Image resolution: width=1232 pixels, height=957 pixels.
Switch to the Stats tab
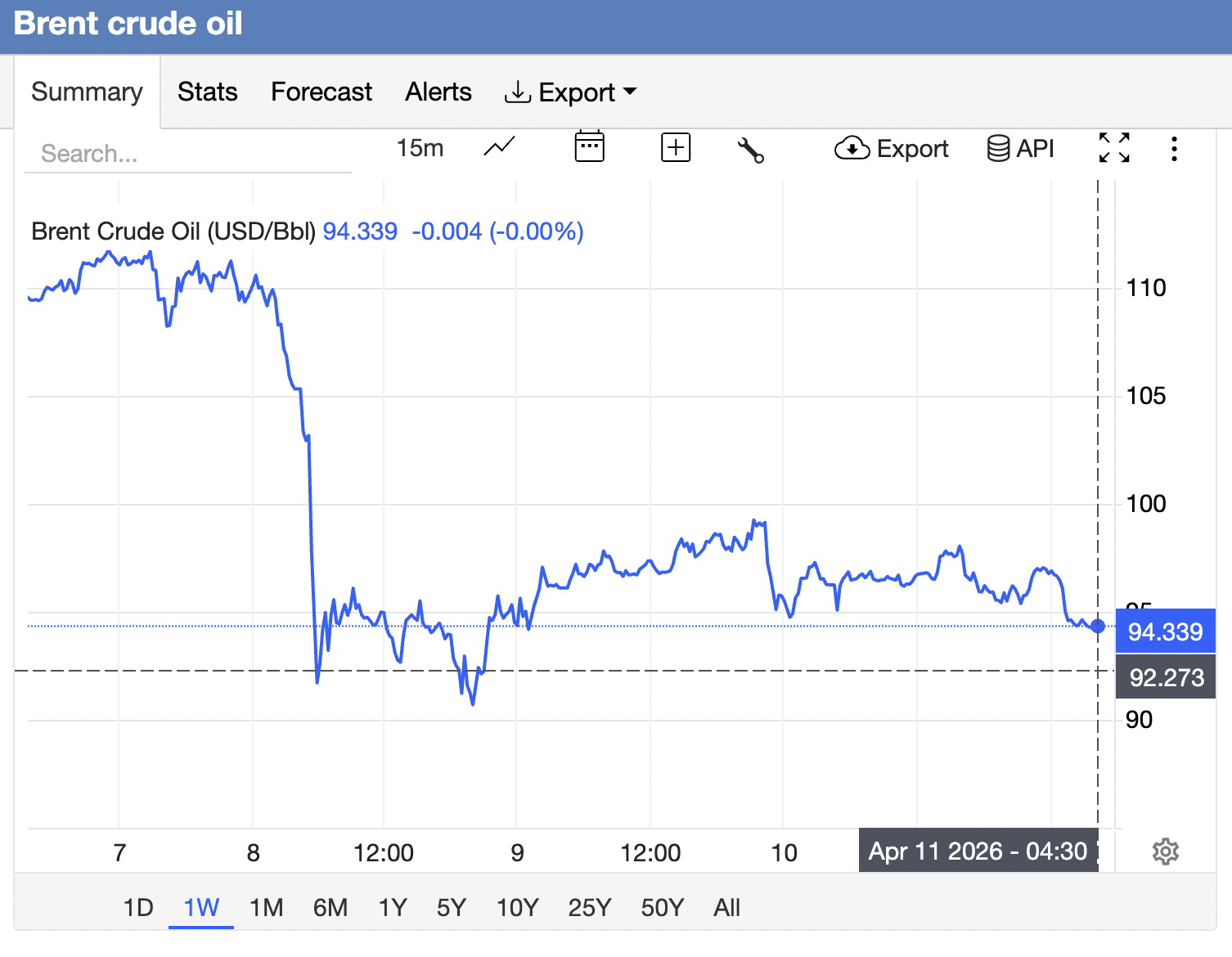coord(207,92)
